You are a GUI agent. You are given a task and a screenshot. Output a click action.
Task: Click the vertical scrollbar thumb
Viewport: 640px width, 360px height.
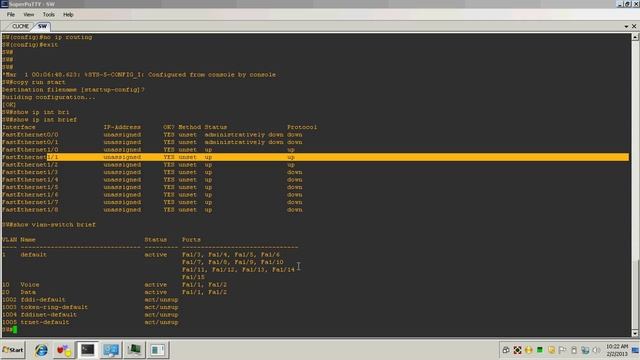click(x=635, y=294)
